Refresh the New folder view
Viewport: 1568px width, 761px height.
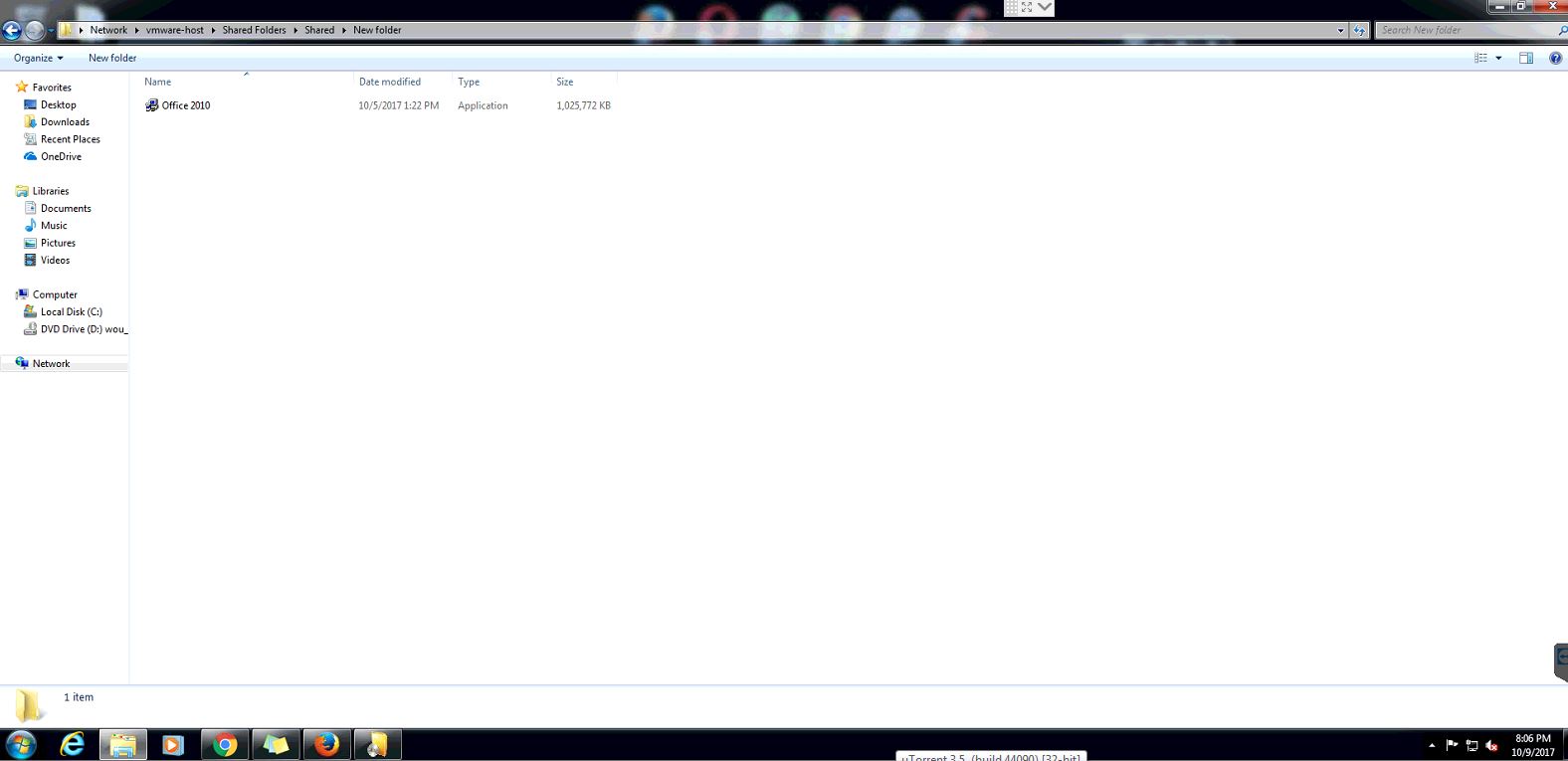click(1360, 31)
